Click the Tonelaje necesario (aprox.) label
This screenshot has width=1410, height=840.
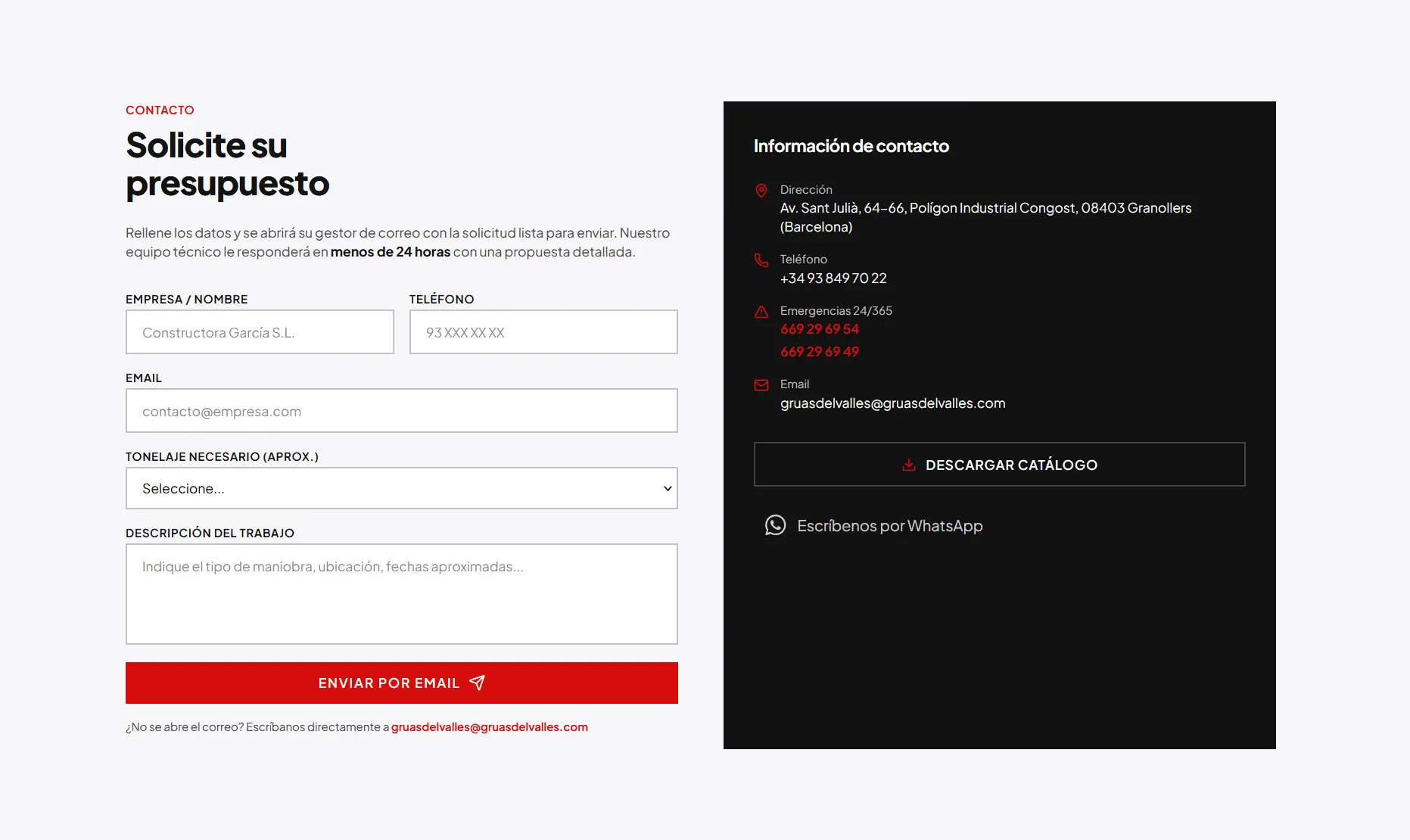pos(222,456)
